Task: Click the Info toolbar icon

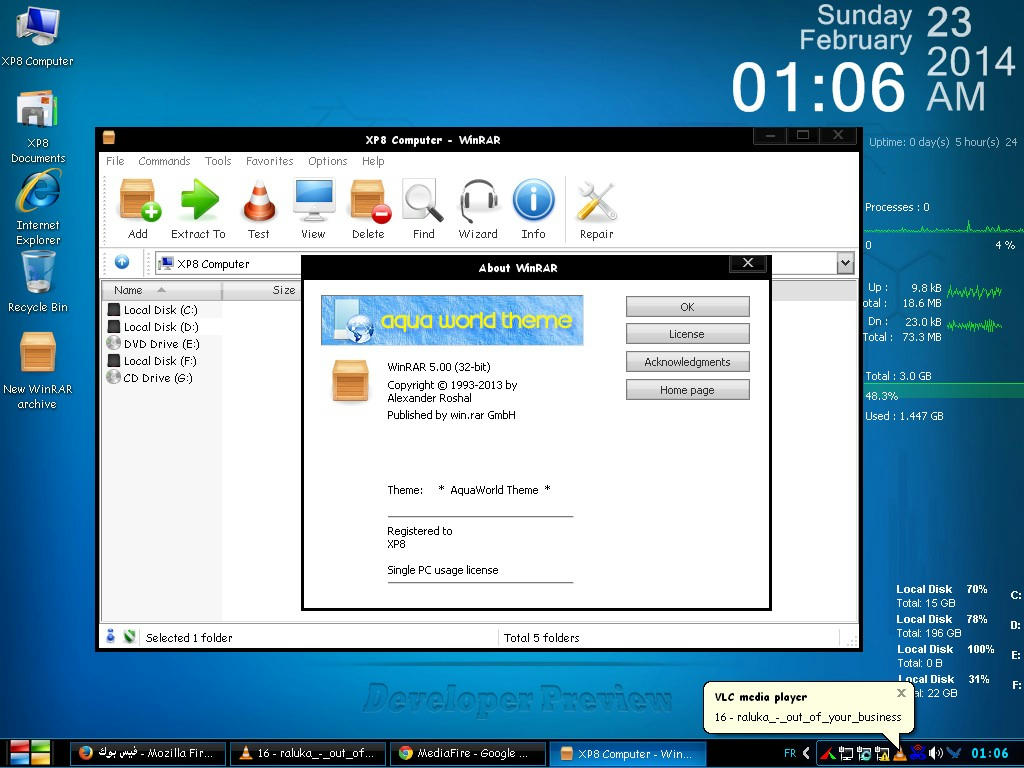Action: [x=534, y=209]
